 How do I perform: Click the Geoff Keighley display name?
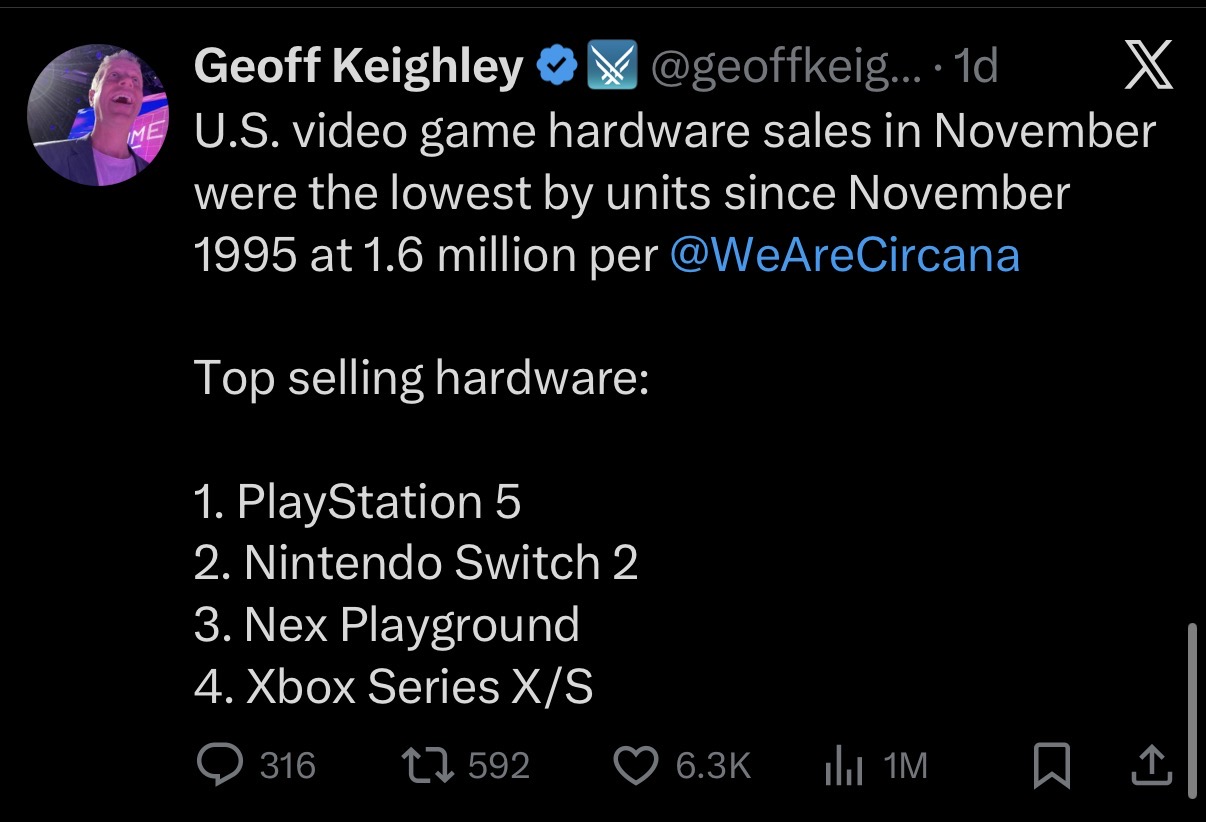(358, 67)
